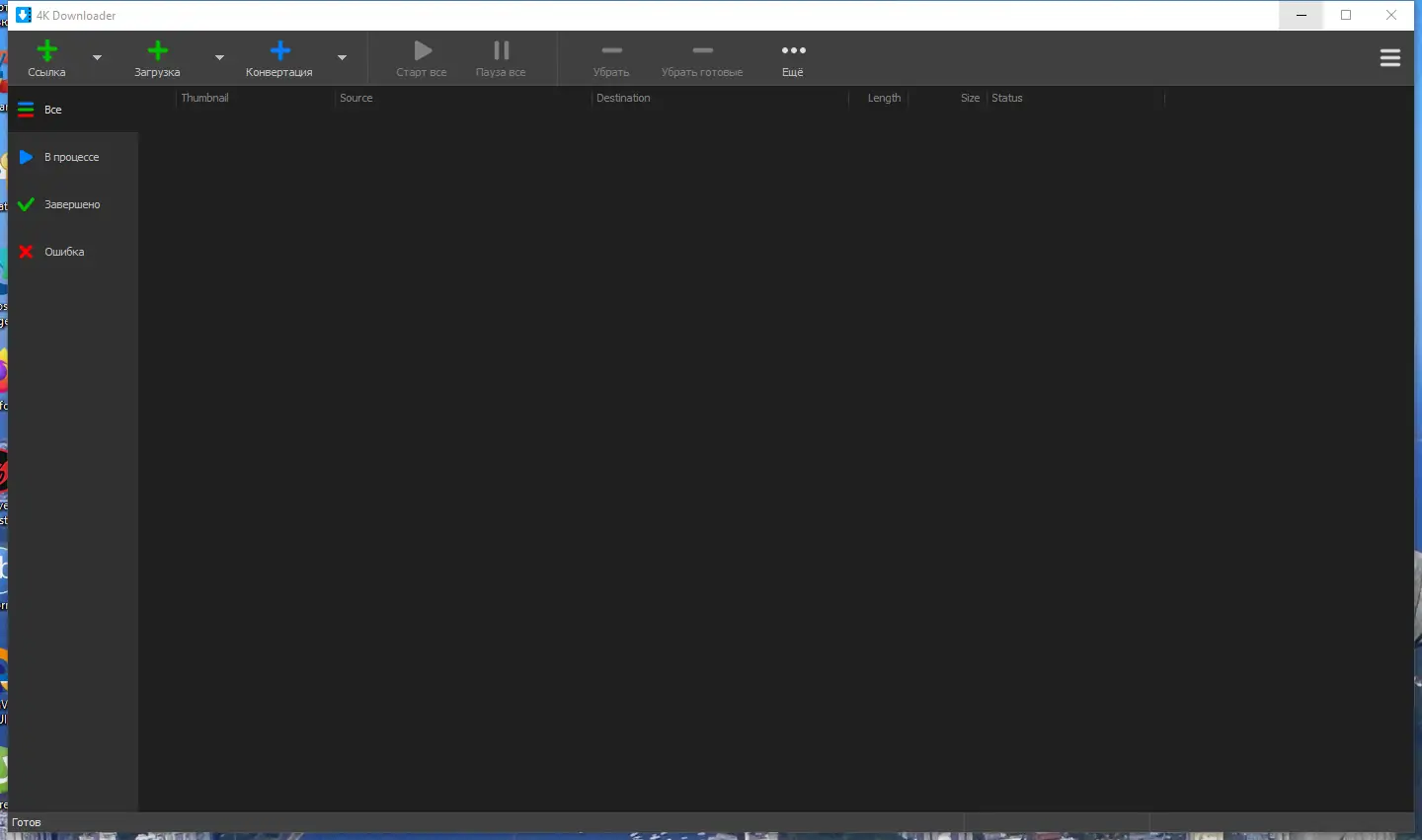
Task: Open the hamburger main menu
Action: click(1390, 58)
